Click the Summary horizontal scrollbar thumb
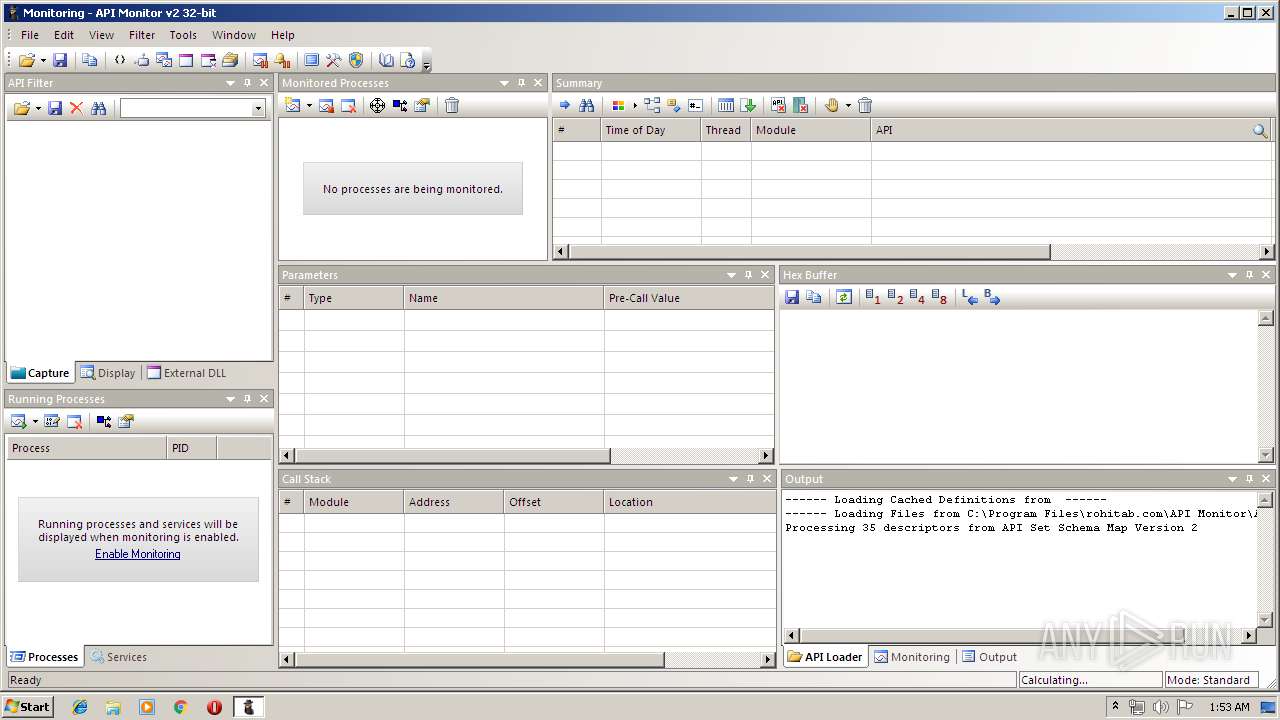Image resolution: width=1280 pixels, height=720 pixels. tap(809, 252)
